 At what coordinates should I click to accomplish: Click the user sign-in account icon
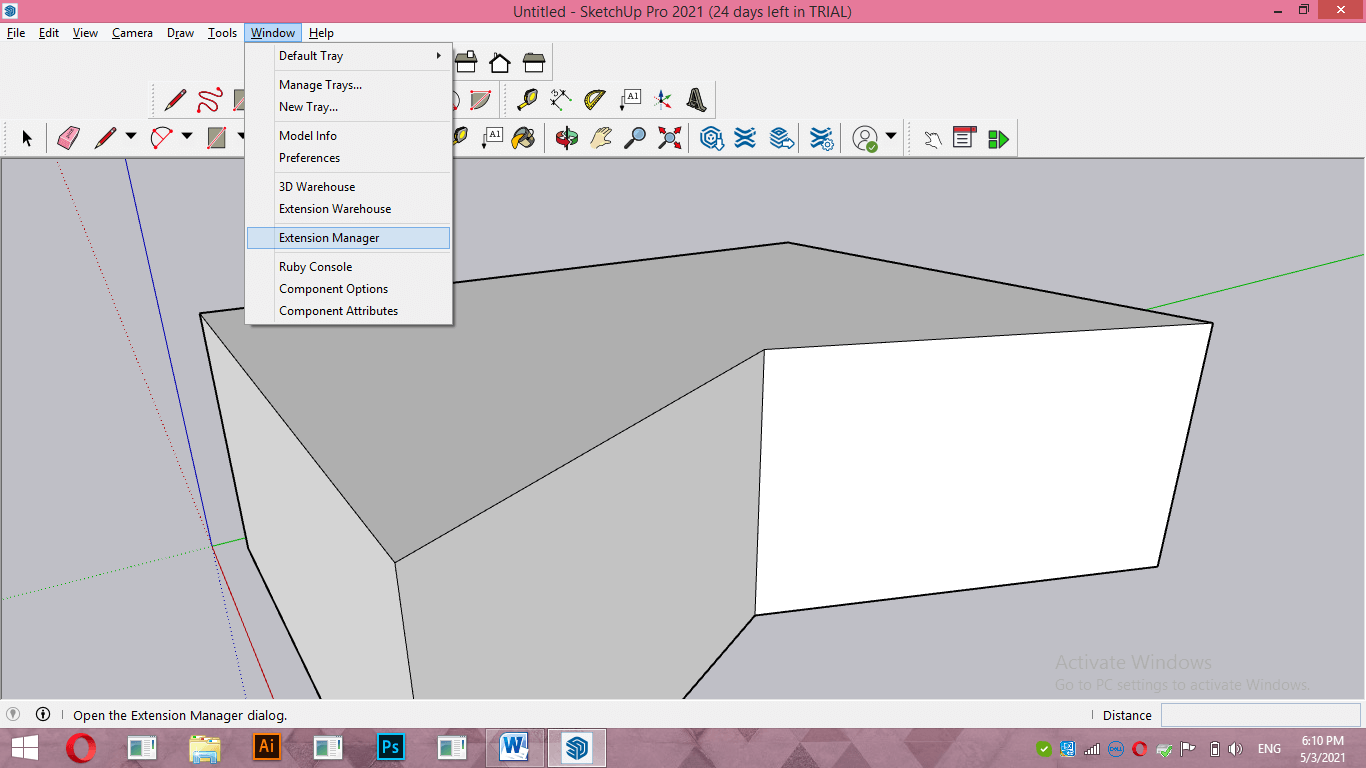point(865,138)
